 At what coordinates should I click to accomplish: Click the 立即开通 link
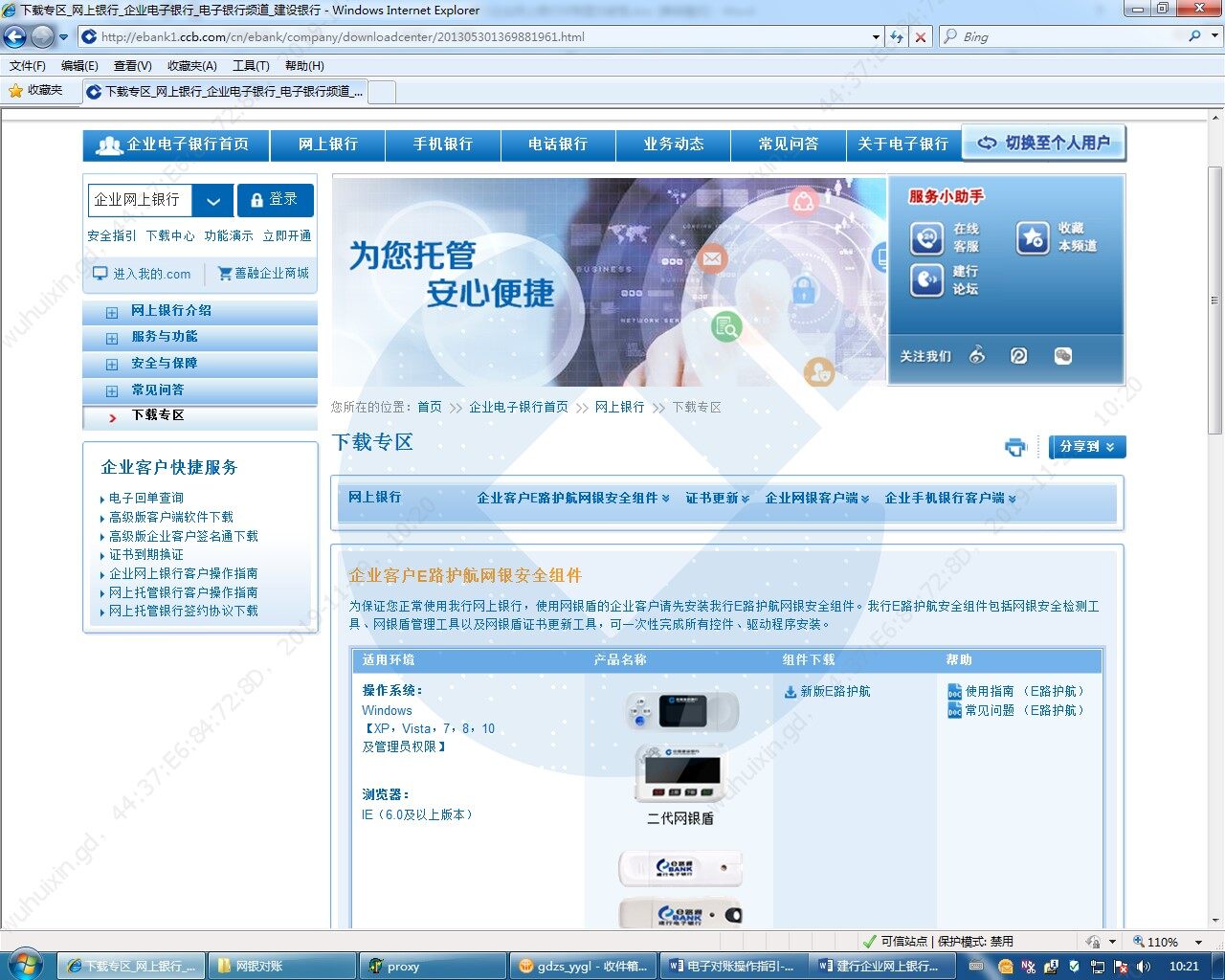(287, 235)
